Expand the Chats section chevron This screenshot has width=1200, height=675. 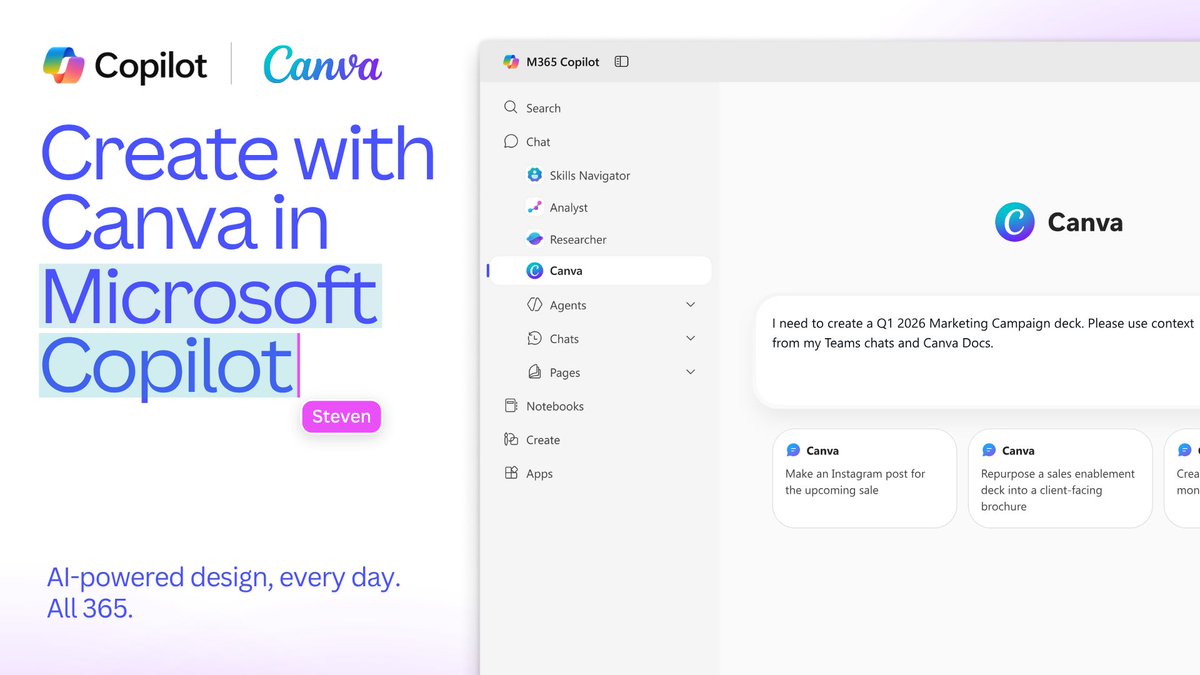pos(690,338)
